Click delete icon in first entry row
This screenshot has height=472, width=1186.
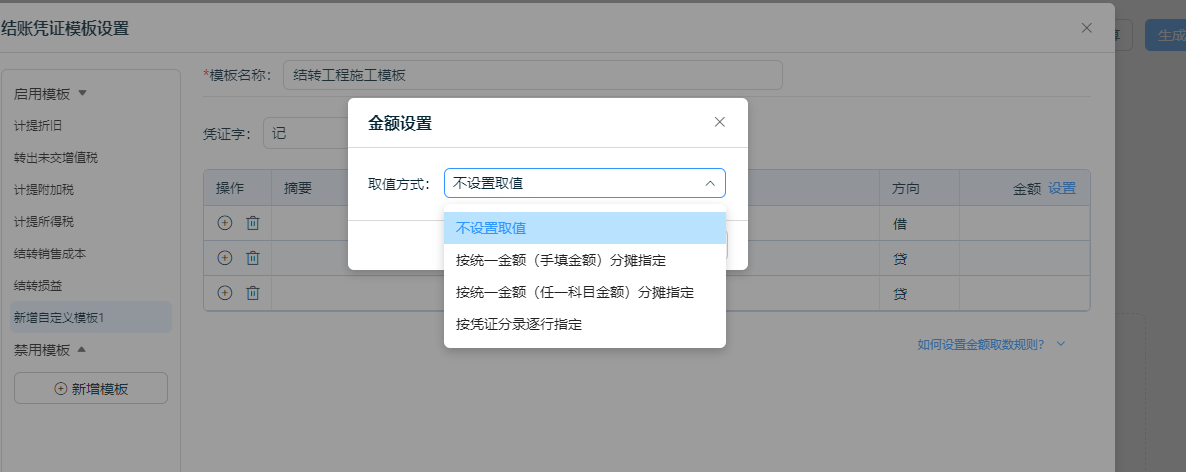pos(253,224)
